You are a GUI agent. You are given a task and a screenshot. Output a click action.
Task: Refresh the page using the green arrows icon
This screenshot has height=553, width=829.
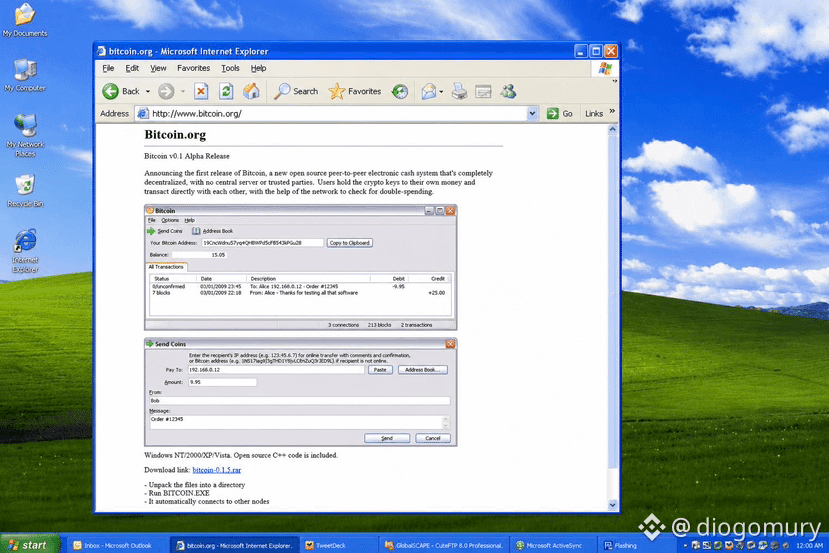[226, 91]
